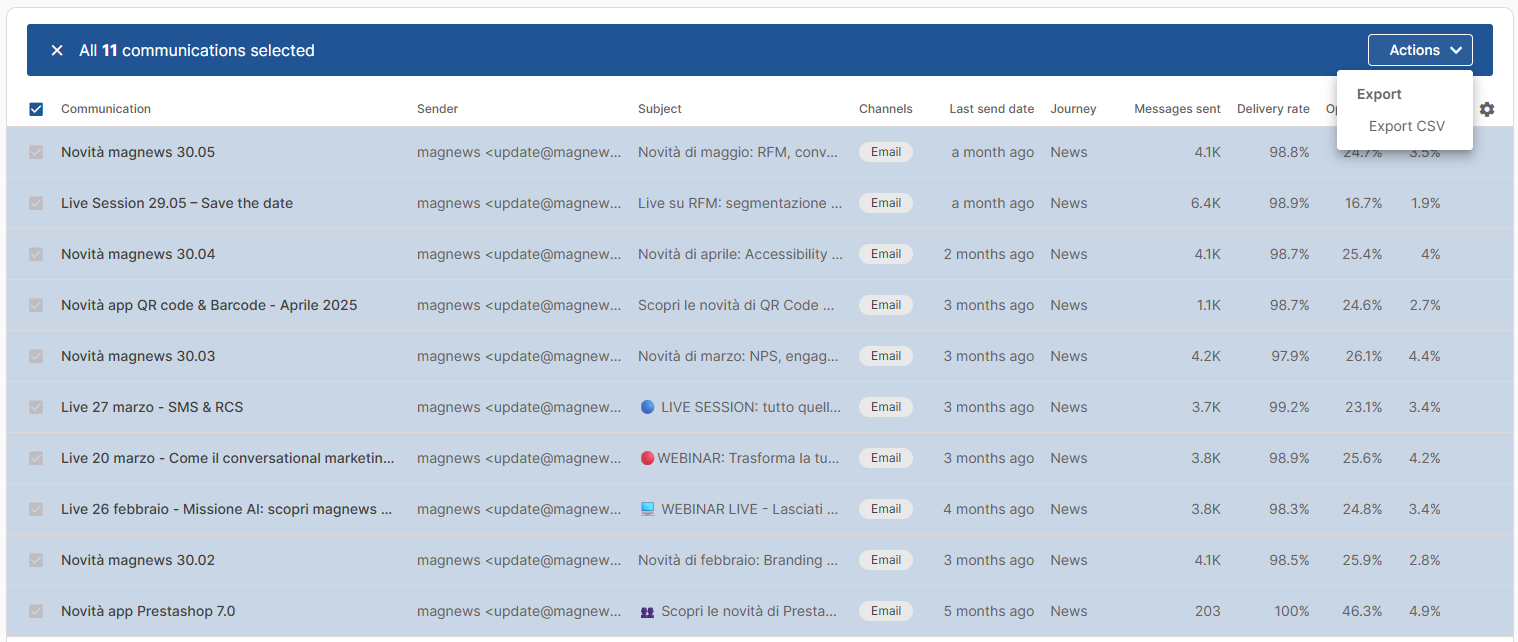This screenshot has width=1518, height=642.
Task: Choose Export CSV from the menu
Action: 1406,126
